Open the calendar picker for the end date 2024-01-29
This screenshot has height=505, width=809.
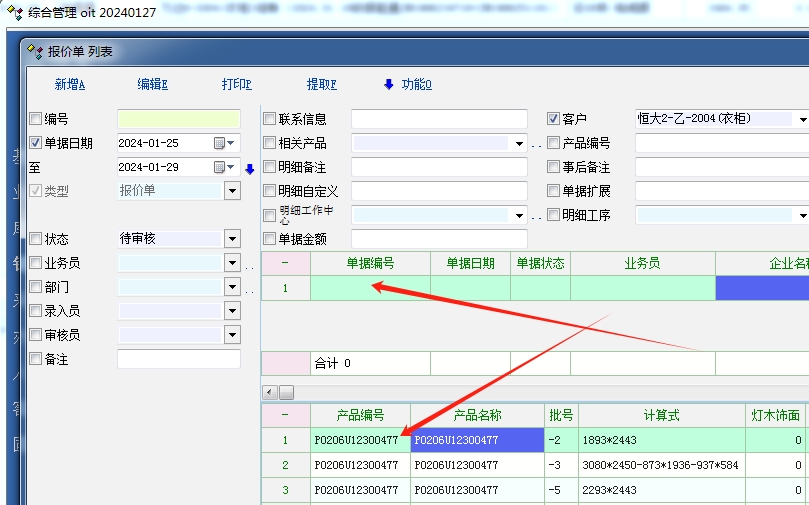(220, 167)
